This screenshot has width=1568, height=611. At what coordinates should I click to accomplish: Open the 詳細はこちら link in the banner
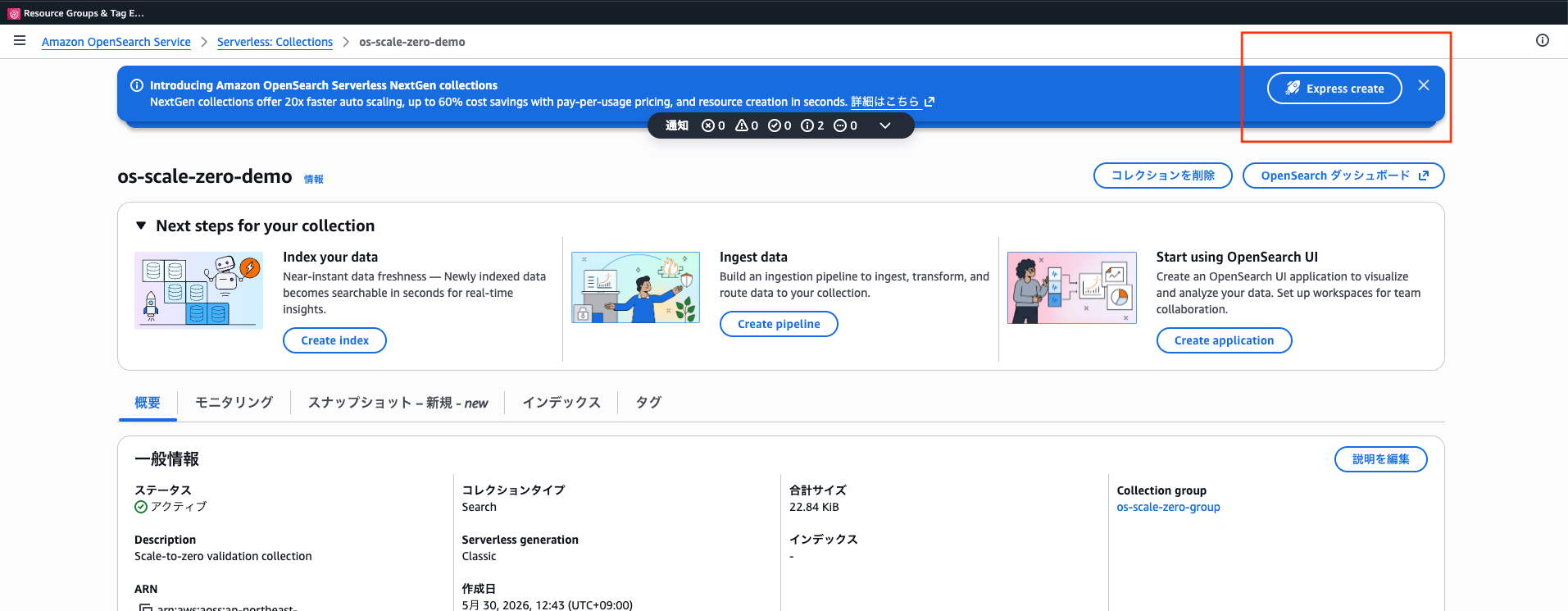[893, 102]
